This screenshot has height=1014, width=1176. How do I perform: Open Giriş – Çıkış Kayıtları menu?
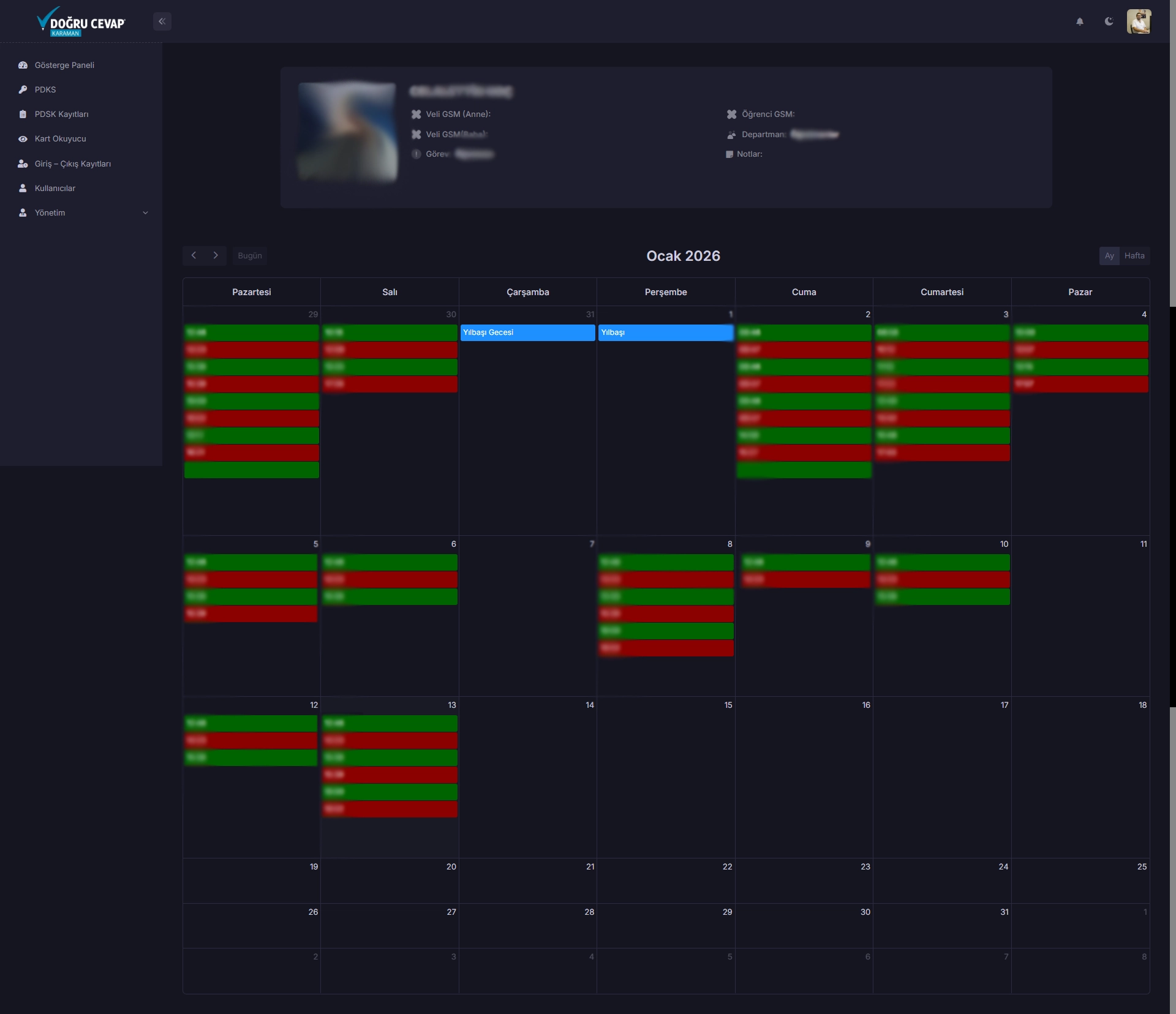pos(72,163)
